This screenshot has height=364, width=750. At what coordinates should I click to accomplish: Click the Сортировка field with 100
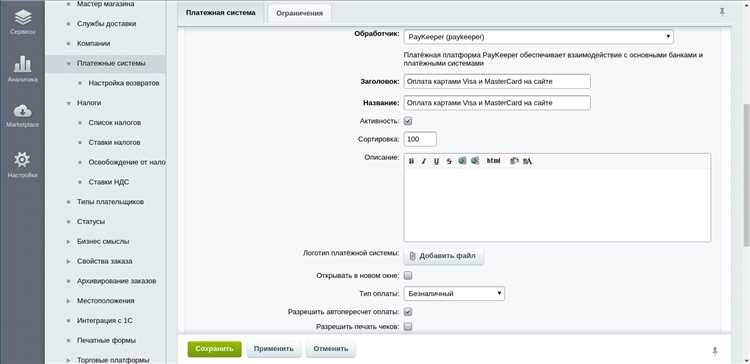click(x=420, y=139)
